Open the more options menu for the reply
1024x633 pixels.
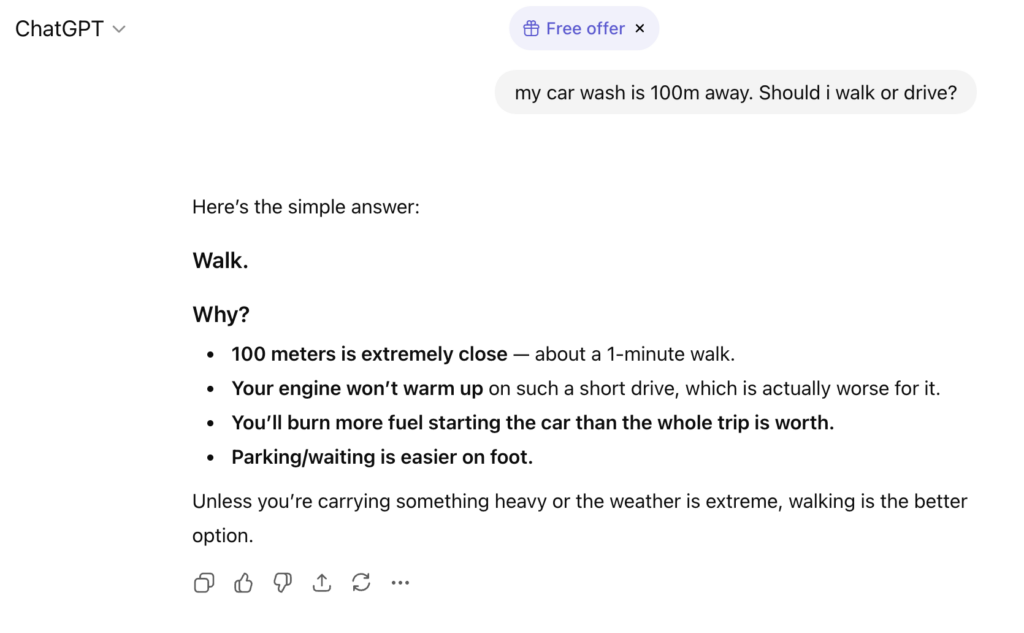pyautogui.click(x=400, y=582)
